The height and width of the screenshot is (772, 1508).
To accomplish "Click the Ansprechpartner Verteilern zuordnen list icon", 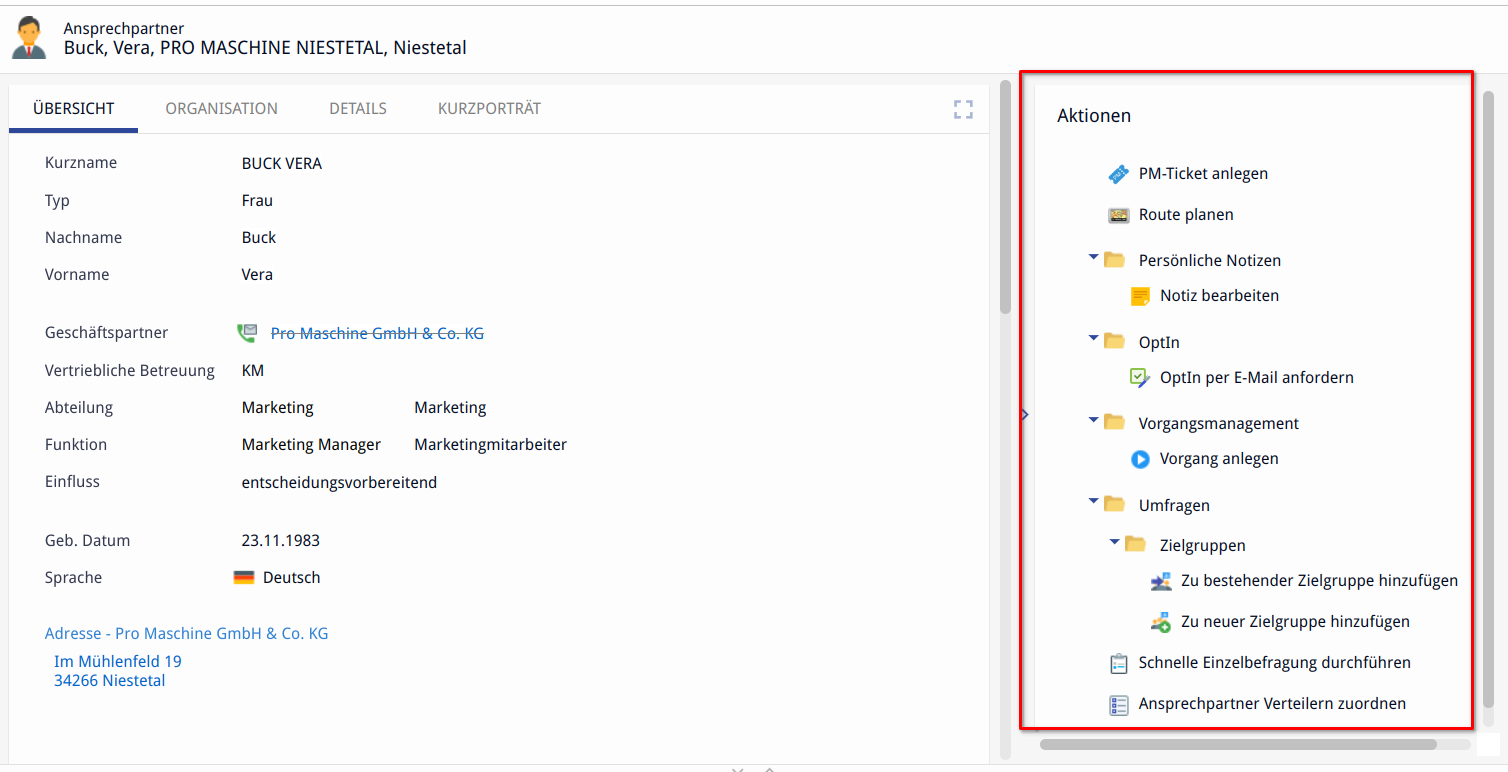I will coord(1118,705).
